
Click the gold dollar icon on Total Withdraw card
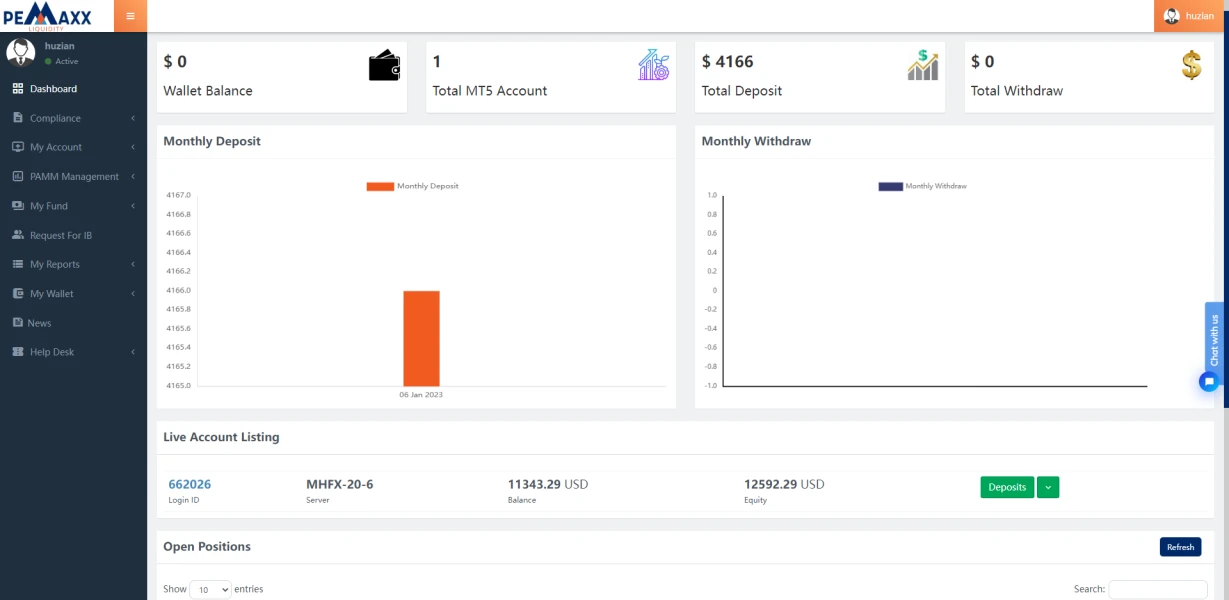[1191, 66]
